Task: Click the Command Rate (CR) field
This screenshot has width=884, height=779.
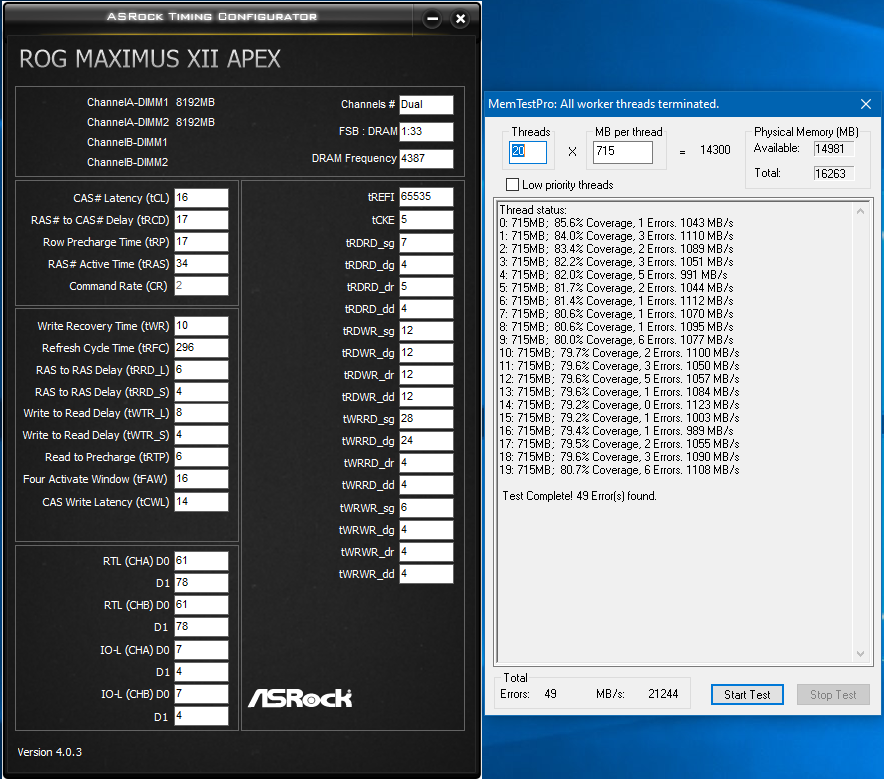Action: point(201,286)
